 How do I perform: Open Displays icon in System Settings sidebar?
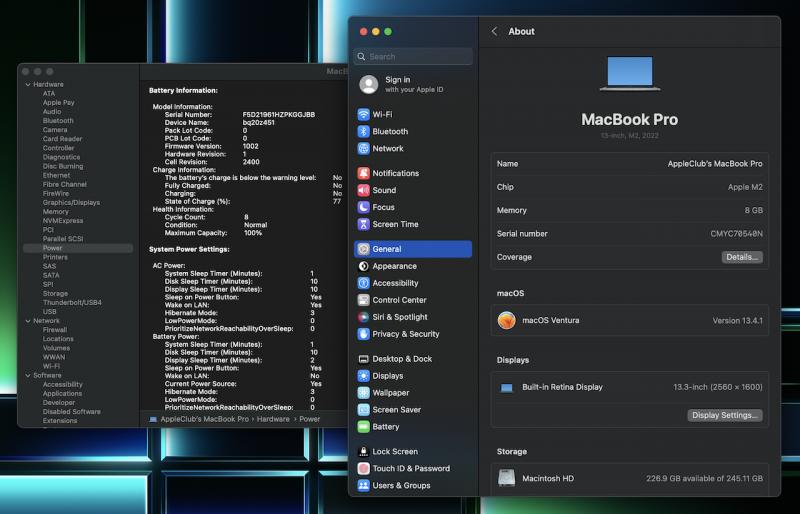pyautogui.click(x=363, y=376)
